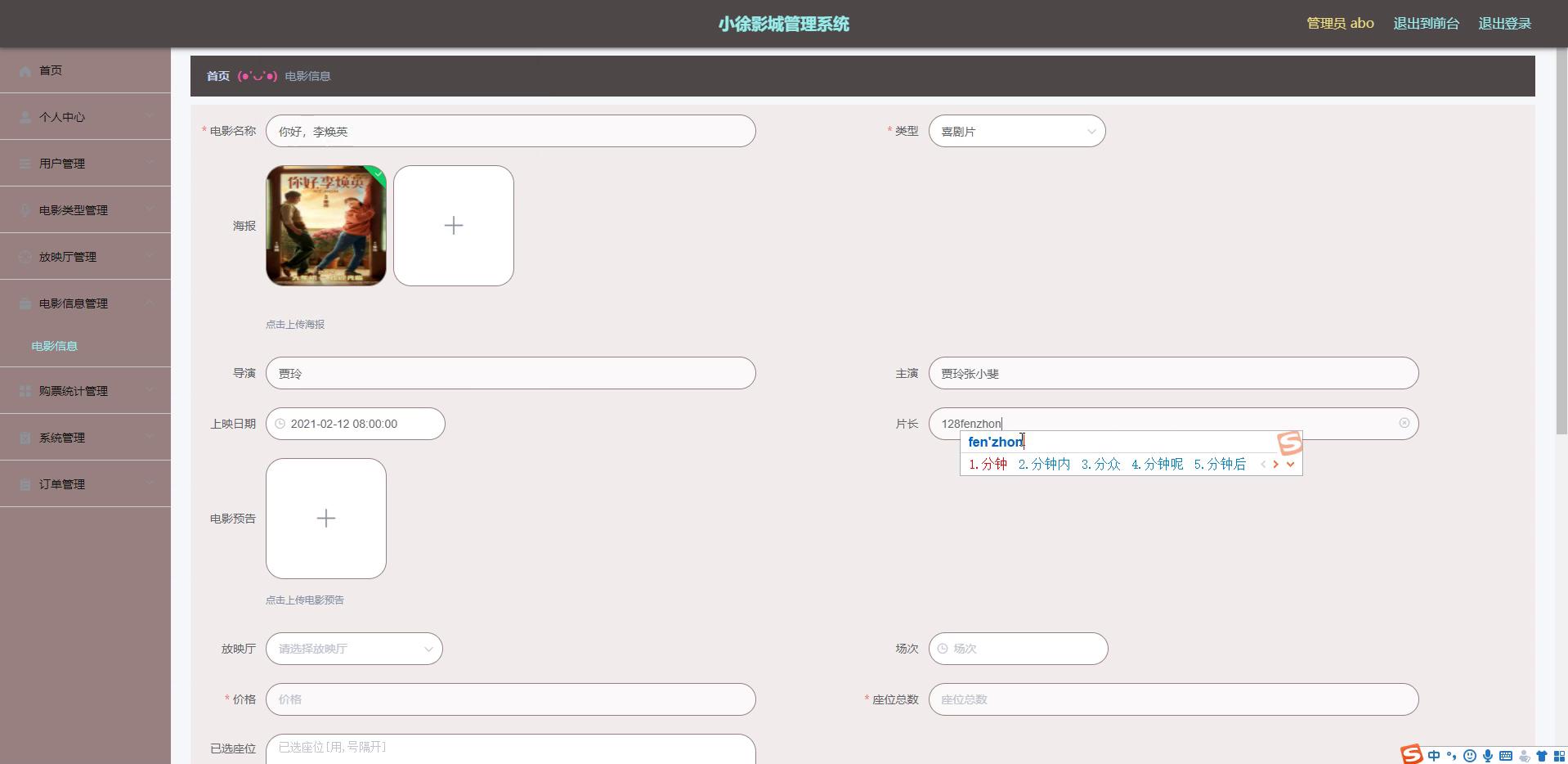Click the 价格 input field
Image resolution: width=1568 pixels, height=764 pixels.
pos(510,699)
